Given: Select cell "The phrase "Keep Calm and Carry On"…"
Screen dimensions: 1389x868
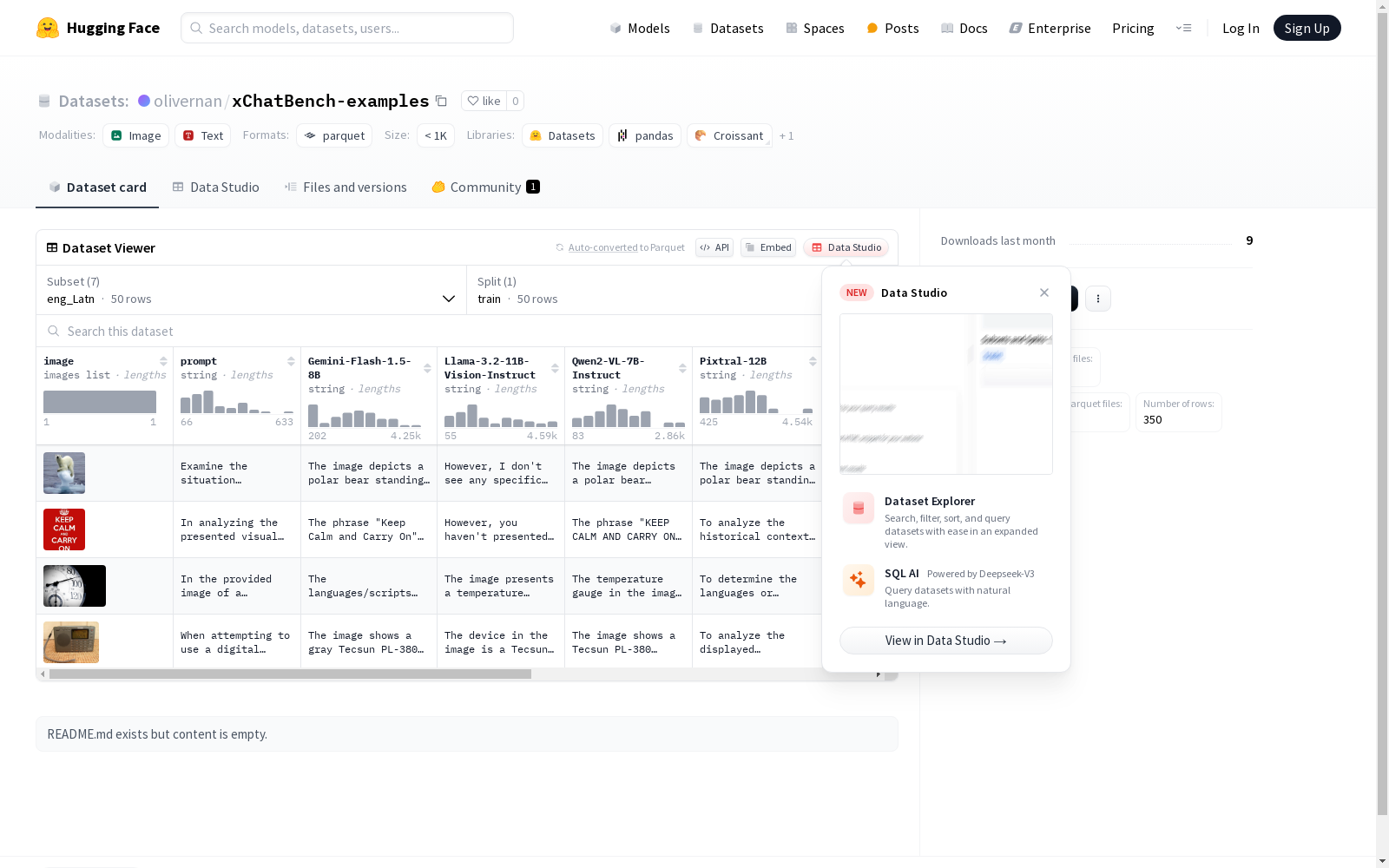Looking at the screenshot, I should tap(369, 529).
